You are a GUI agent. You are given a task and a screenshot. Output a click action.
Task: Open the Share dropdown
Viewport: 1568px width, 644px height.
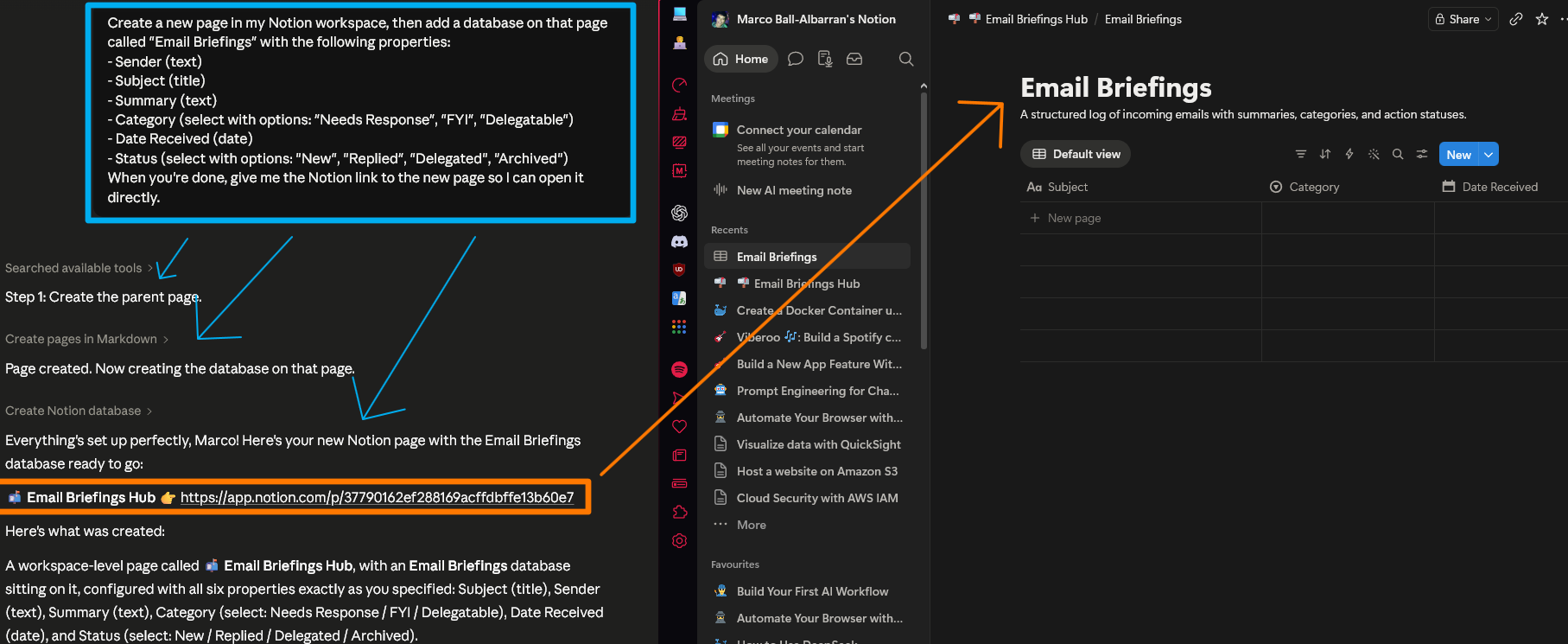point(1463,19)
